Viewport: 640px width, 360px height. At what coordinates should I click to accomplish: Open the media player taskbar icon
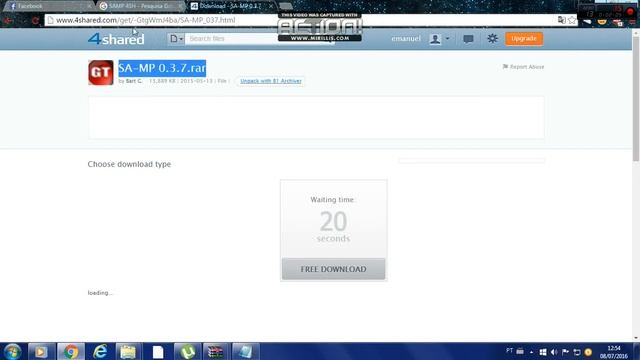[41, 351]
